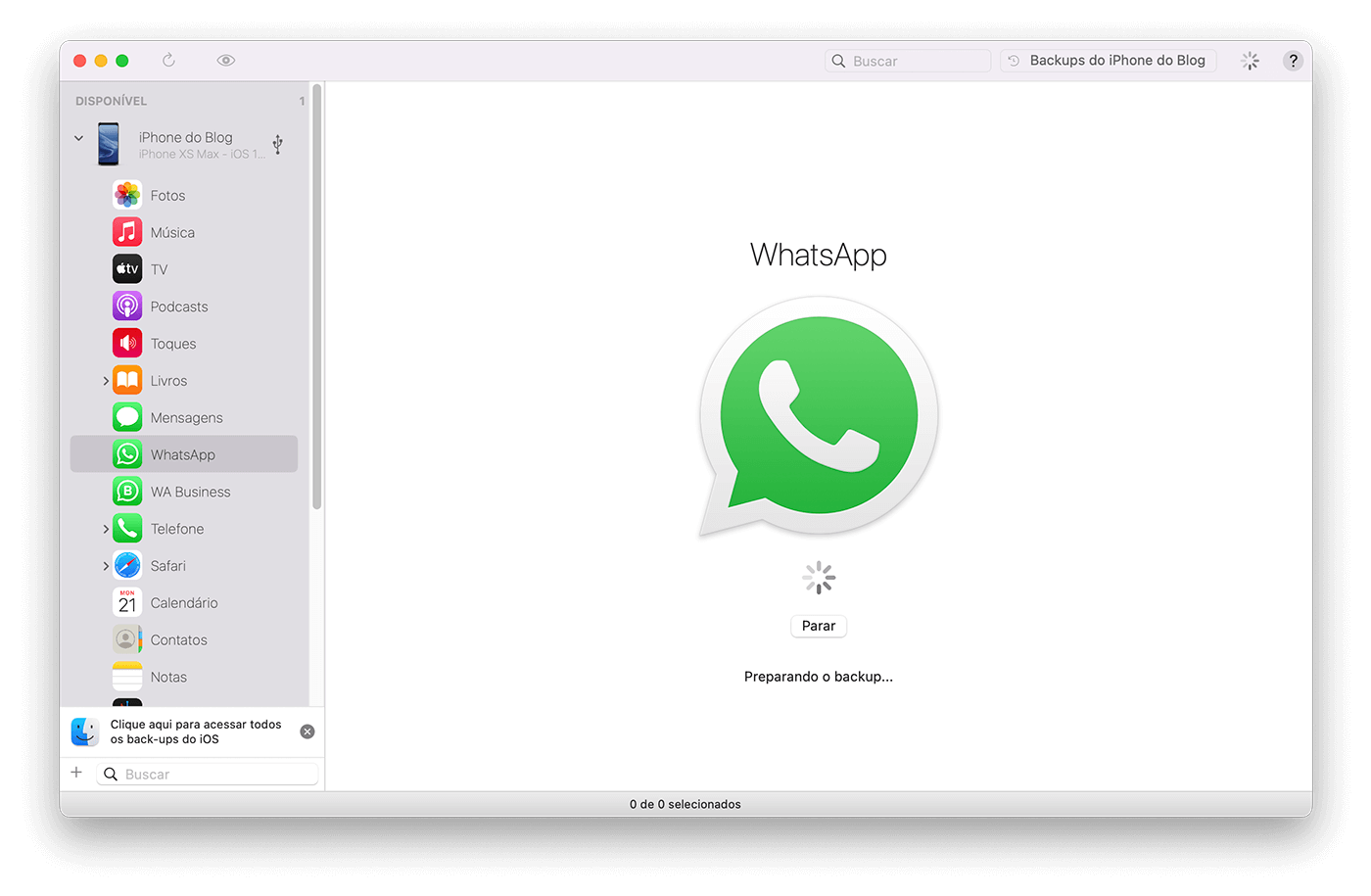
Task: Select the Calendário icon
Action: pyautogui.click(x=127, y=603)
